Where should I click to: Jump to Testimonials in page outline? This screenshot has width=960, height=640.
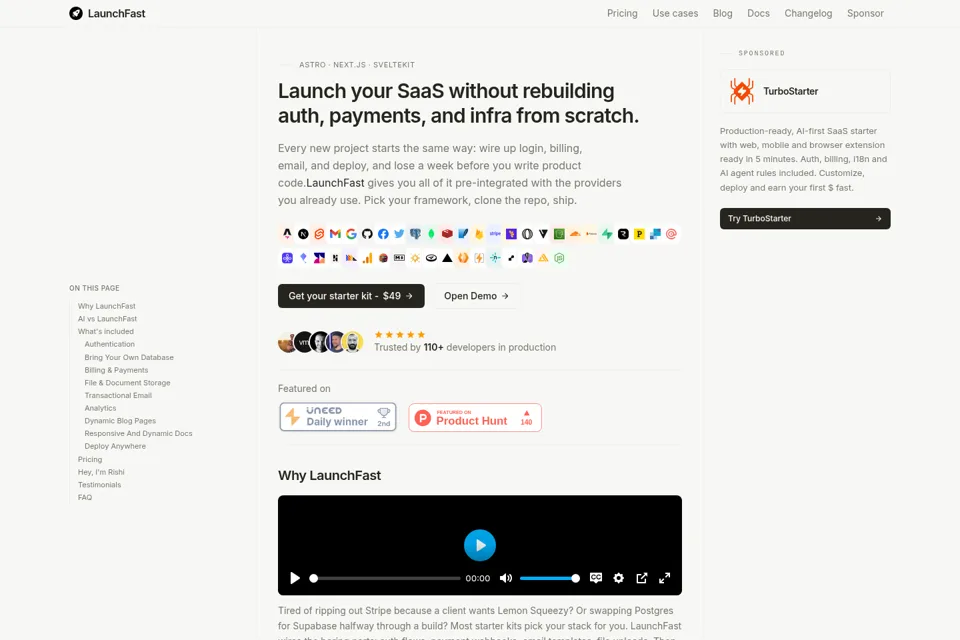(99, 485)
